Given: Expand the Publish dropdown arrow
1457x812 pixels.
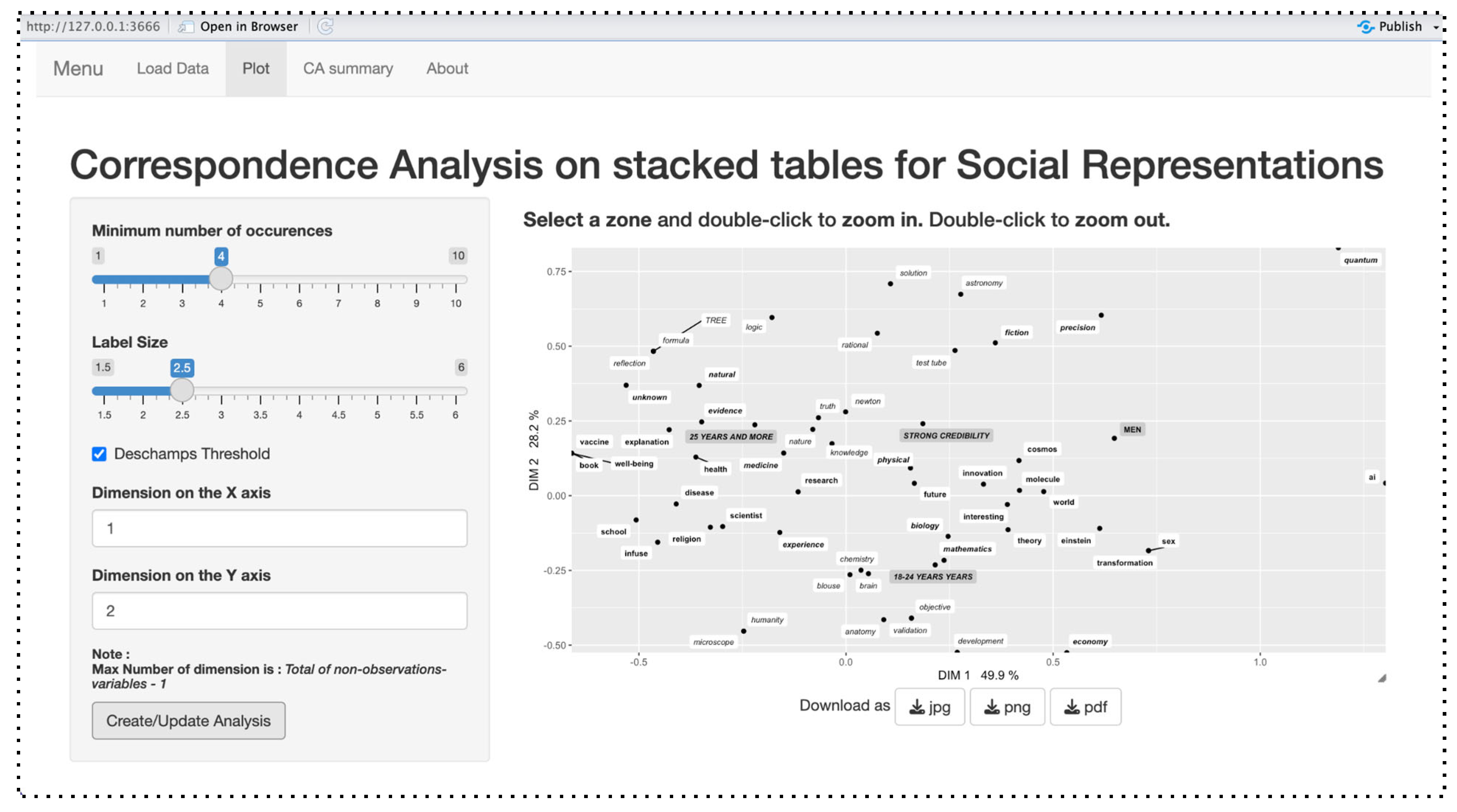Looking at the screenshot, I should tap(1435, 27).
